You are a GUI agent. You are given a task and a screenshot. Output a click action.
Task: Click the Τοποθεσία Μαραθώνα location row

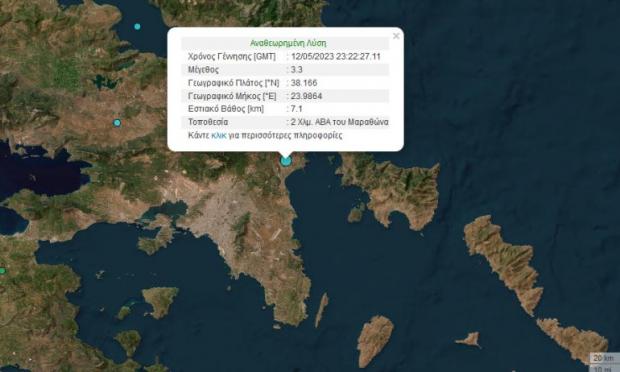(285, 122)
